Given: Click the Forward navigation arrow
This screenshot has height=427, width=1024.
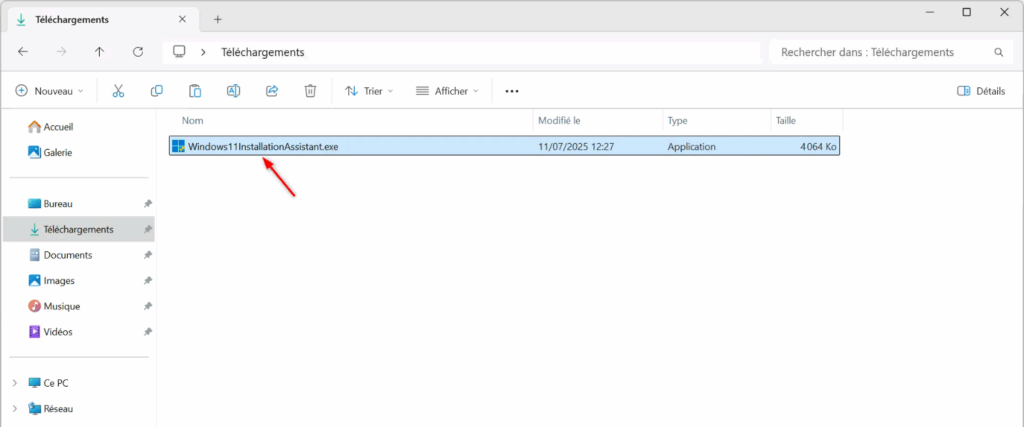Looking at the screenshot, I should click(61, 52).
